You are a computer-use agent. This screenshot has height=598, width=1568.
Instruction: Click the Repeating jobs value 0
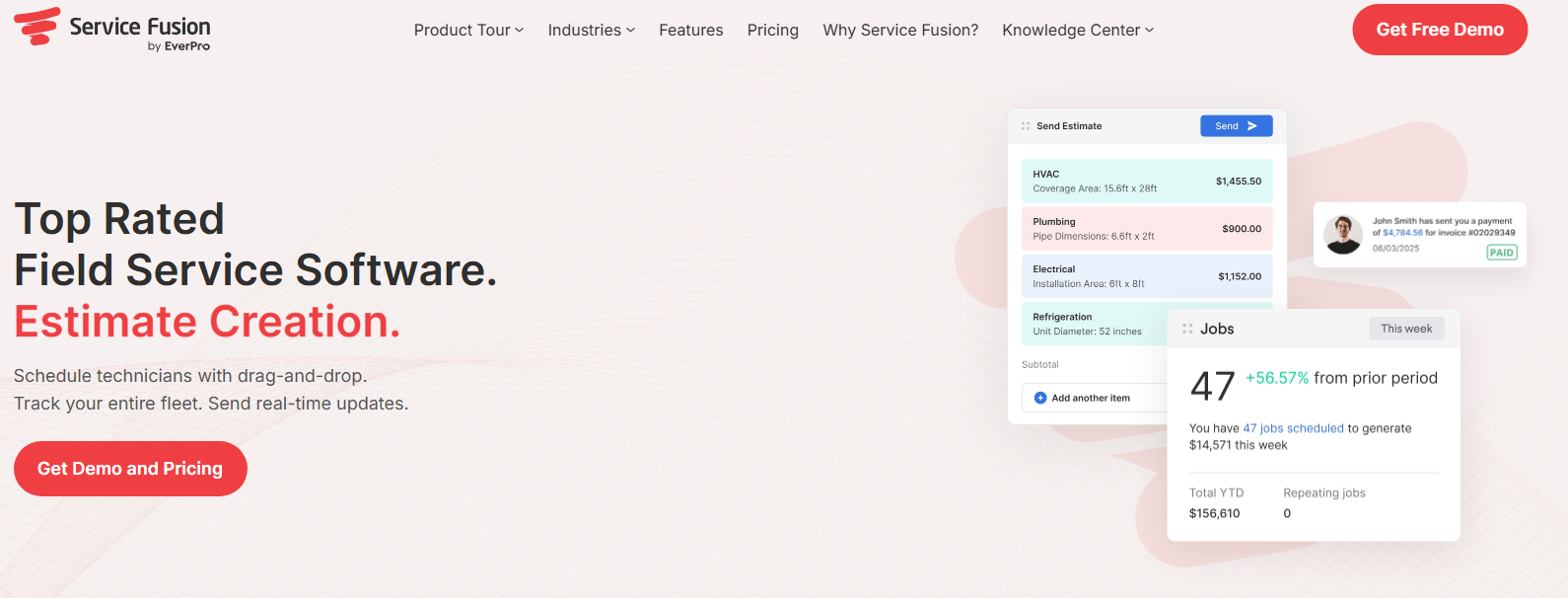[1287, 513]
